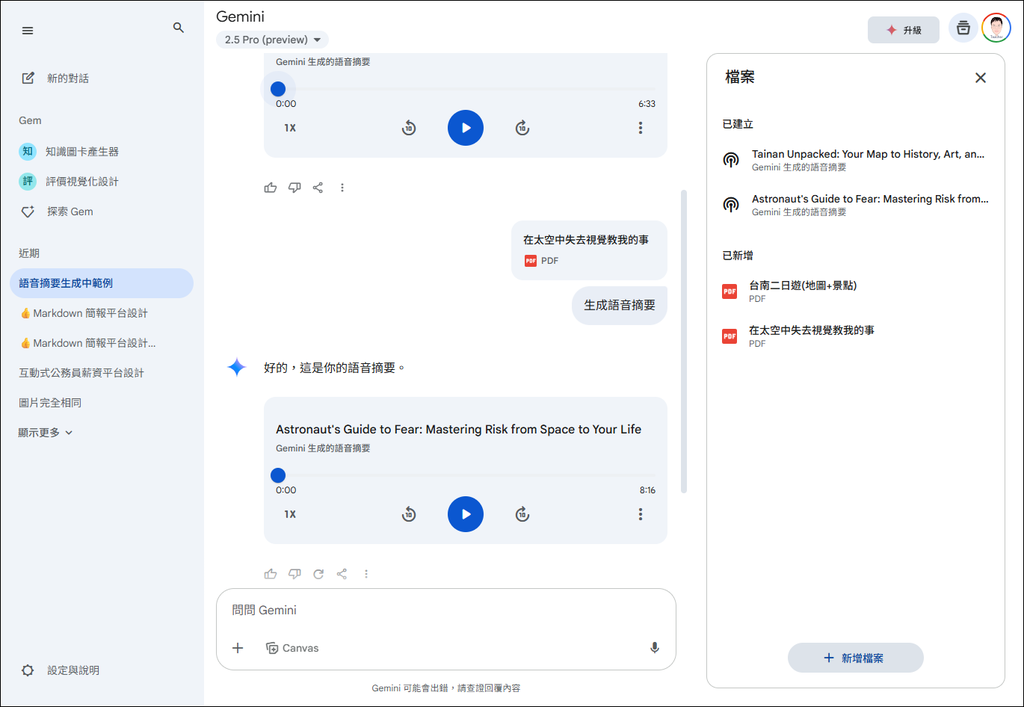Click the microphone voice input icon
Image resolution: width=1024 pixels, height=707 pixels.
[x=654, y=648]
